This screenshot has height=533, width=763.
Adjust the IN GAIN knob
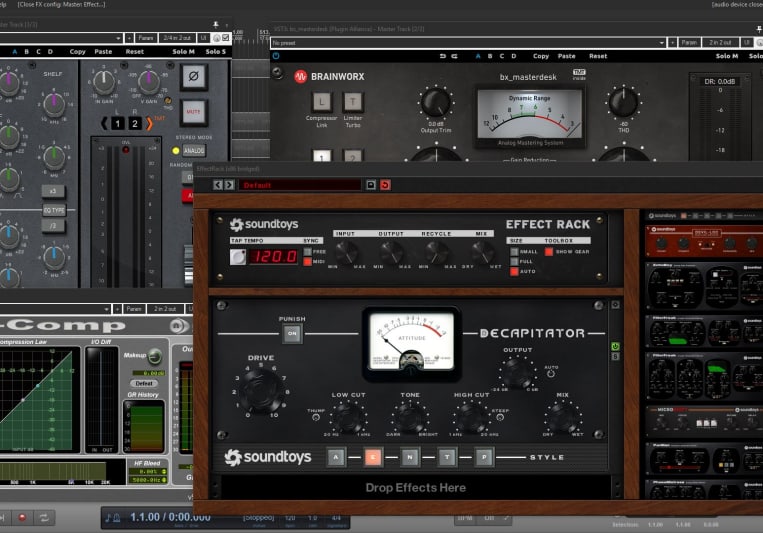click(104, 83)
